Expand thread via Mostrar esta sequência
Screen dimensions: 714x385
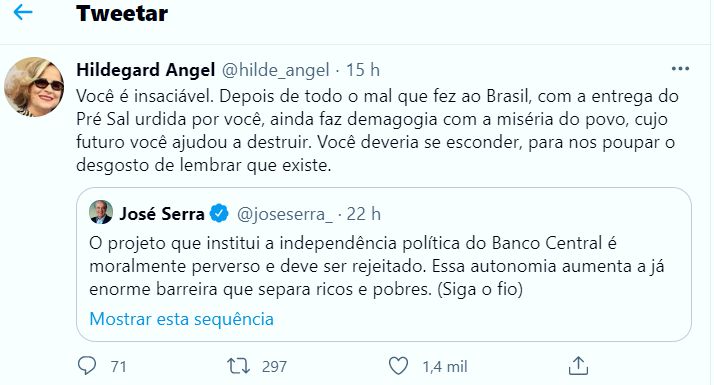[x=181, y=318]
